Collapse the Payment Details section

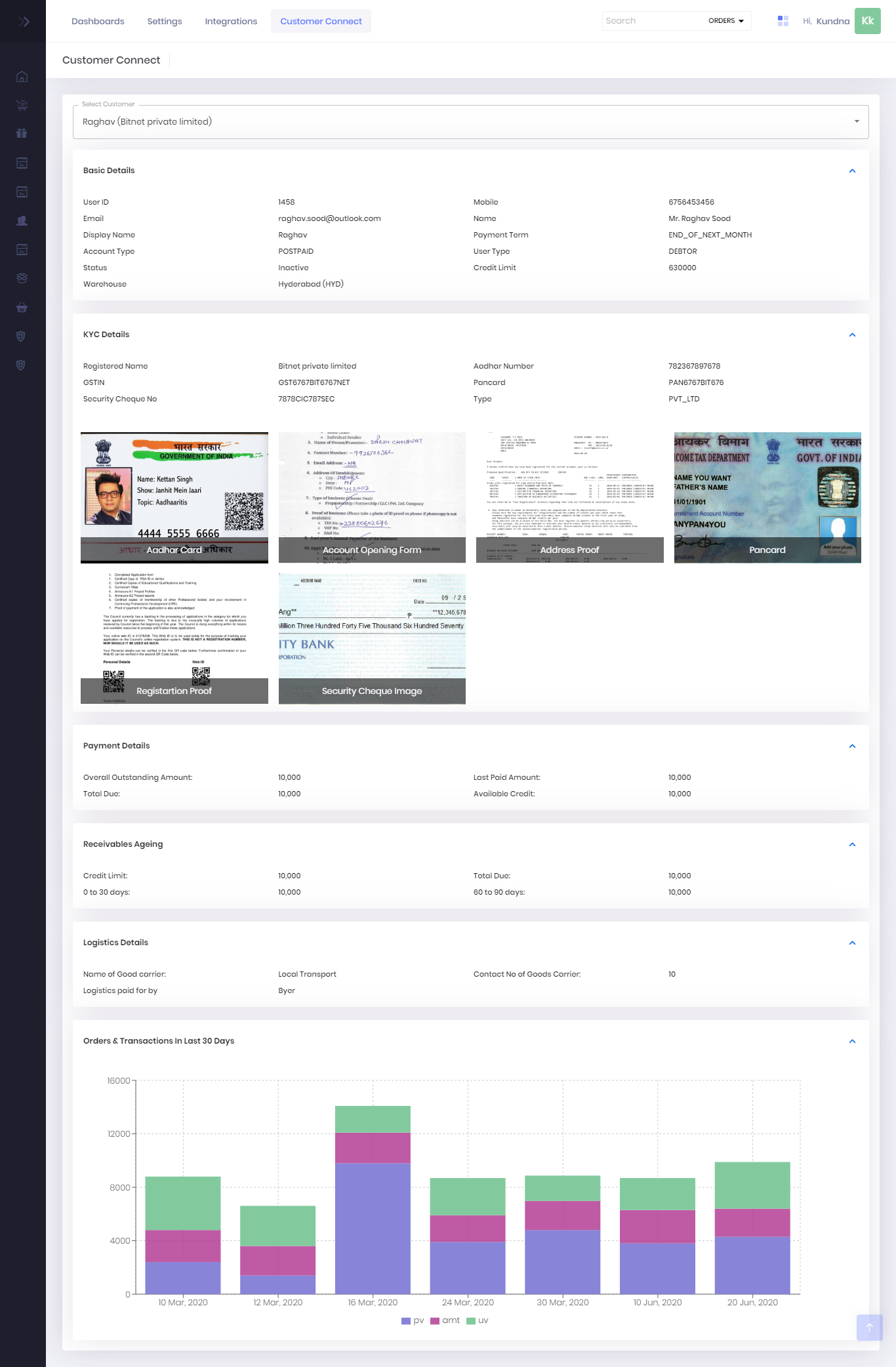pyautogui.click(x=852, y=746)
